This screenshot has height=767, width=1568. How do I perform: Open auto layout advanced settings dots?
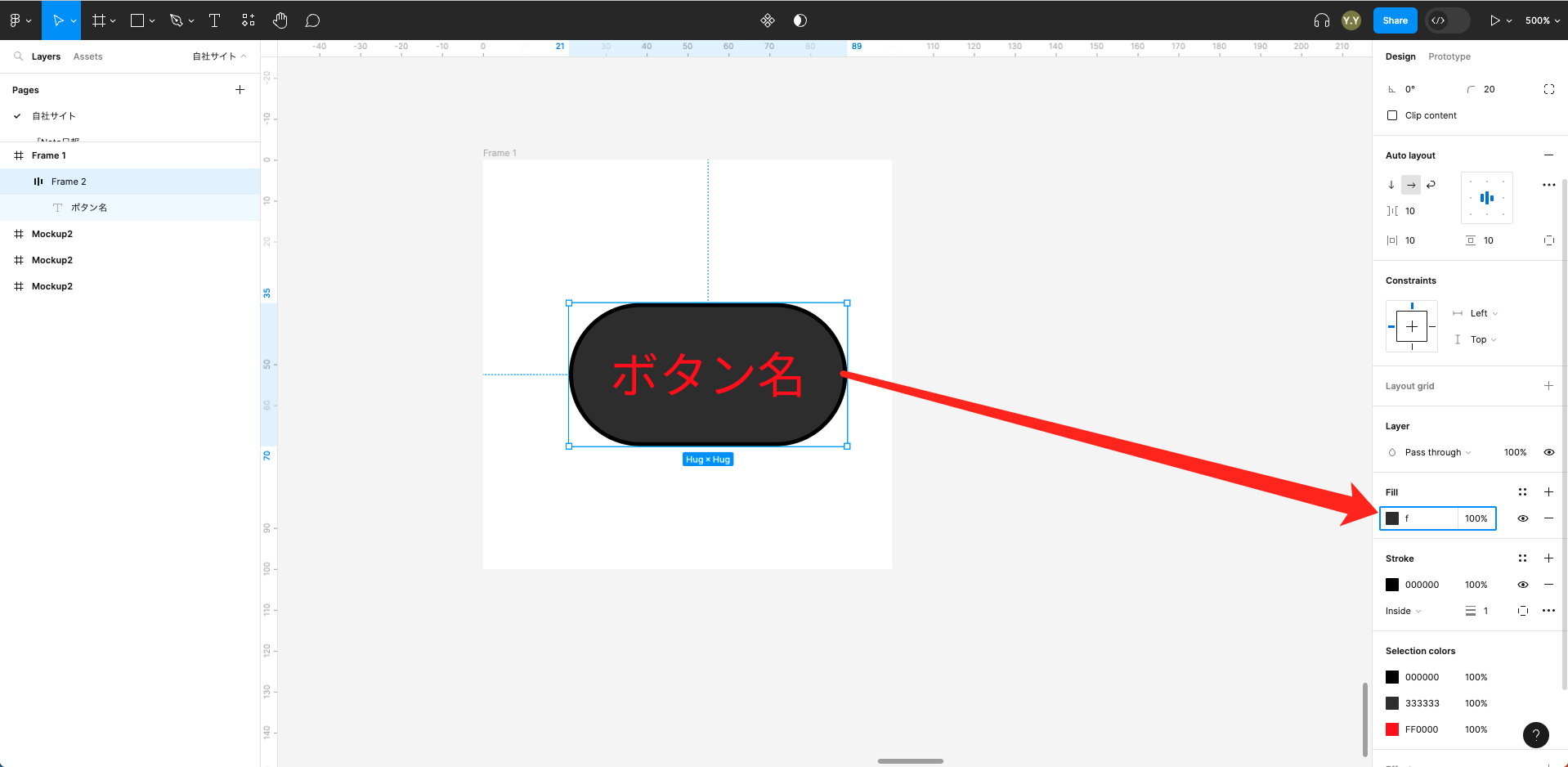click(x=1549, y=185)
